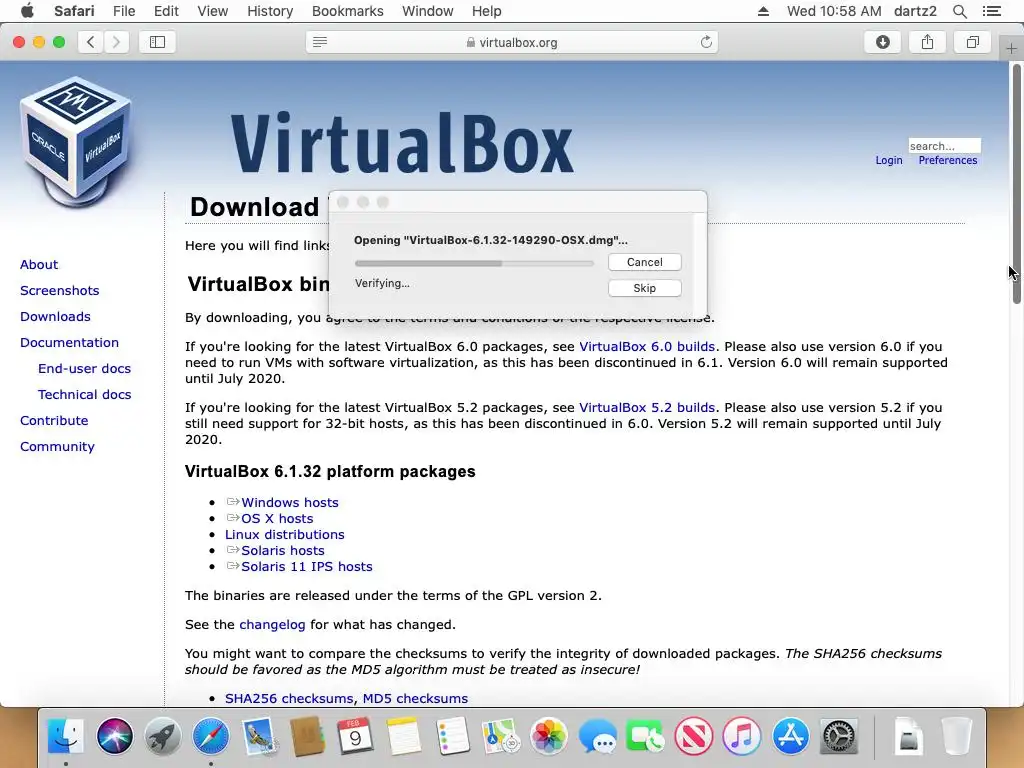Open the File menu
Viewport: 1024px width, 768px height.
pyautogui.click(x=123, y=11)
